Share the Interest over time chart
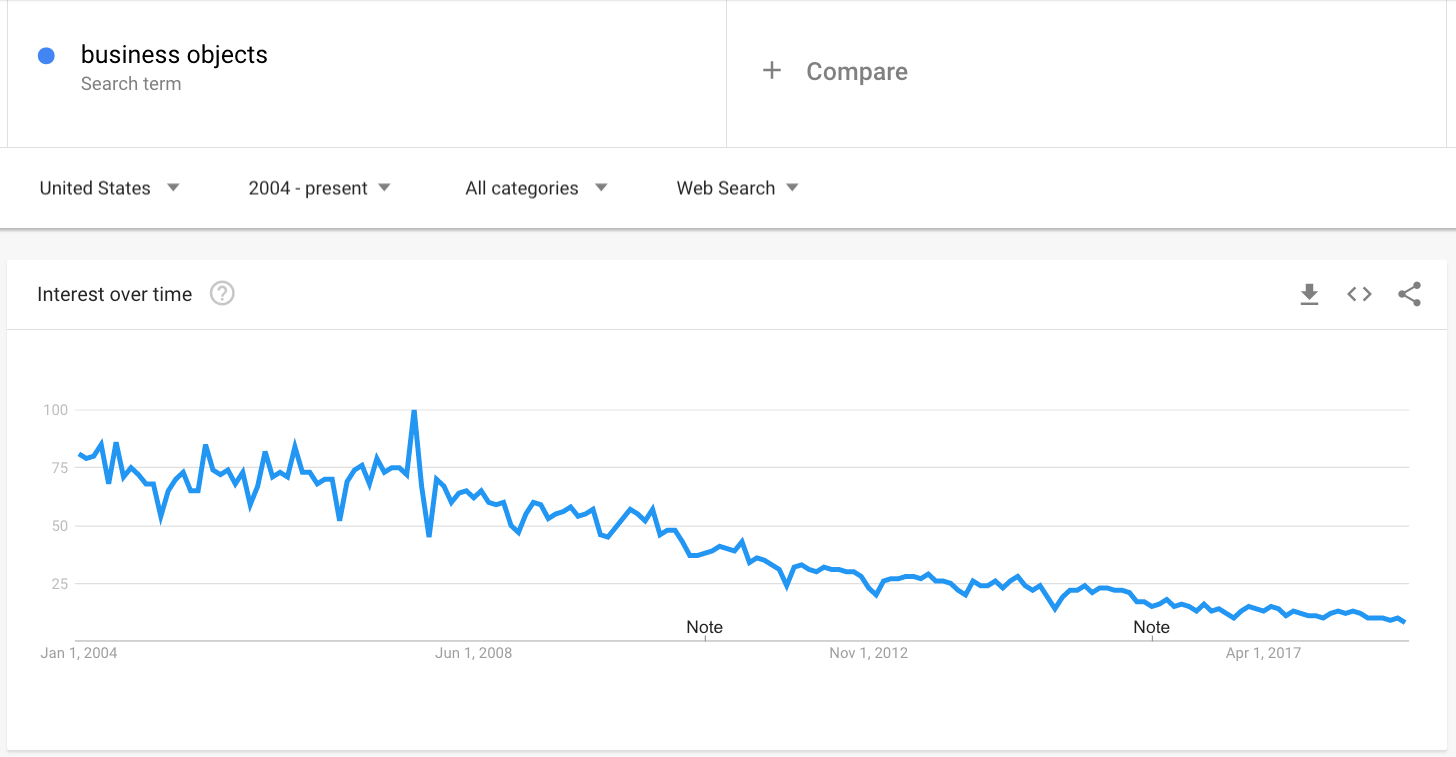 click(1409, 294)
